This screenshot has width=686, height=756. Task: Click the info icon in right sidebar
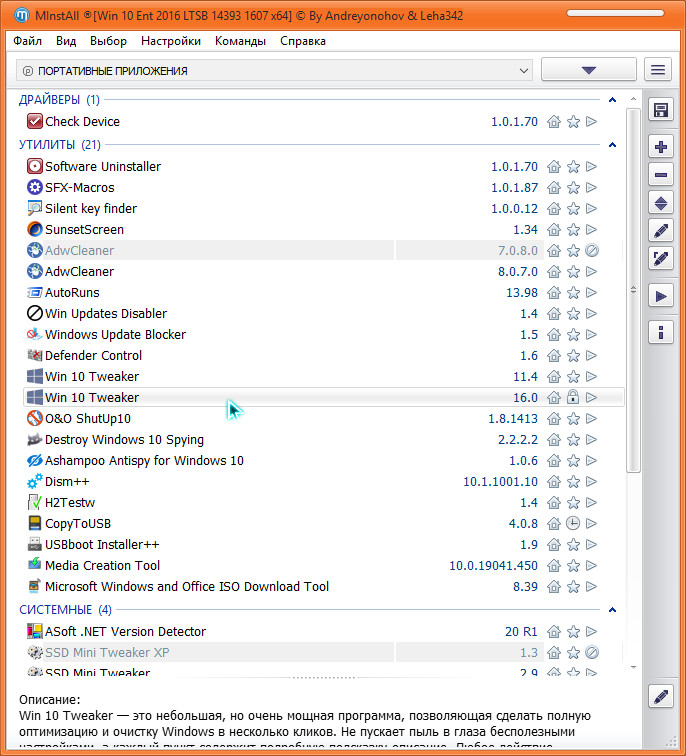pyautogui.click(x=660, y=331)
